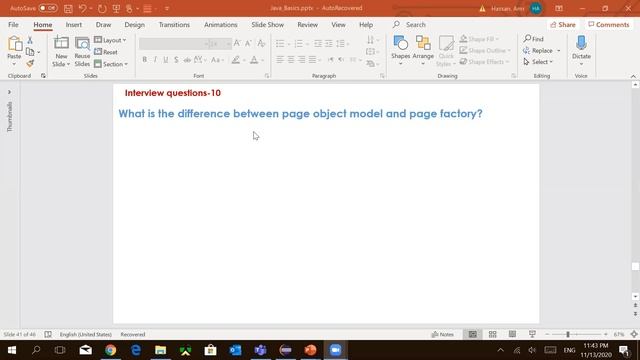
Task: Clear all formatting icon
Action: coord(261,43)
